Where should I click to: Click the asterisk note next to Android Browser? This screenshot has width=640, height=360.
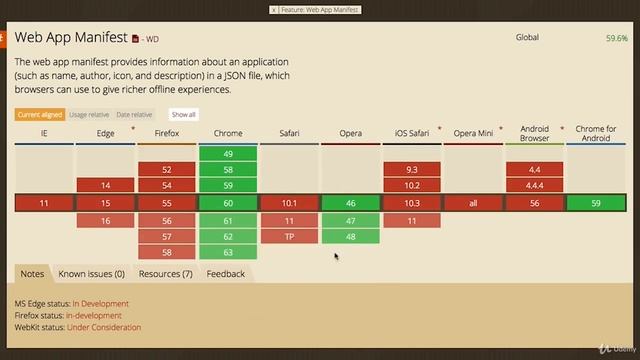pyautogui.click(x=562, y=129)
